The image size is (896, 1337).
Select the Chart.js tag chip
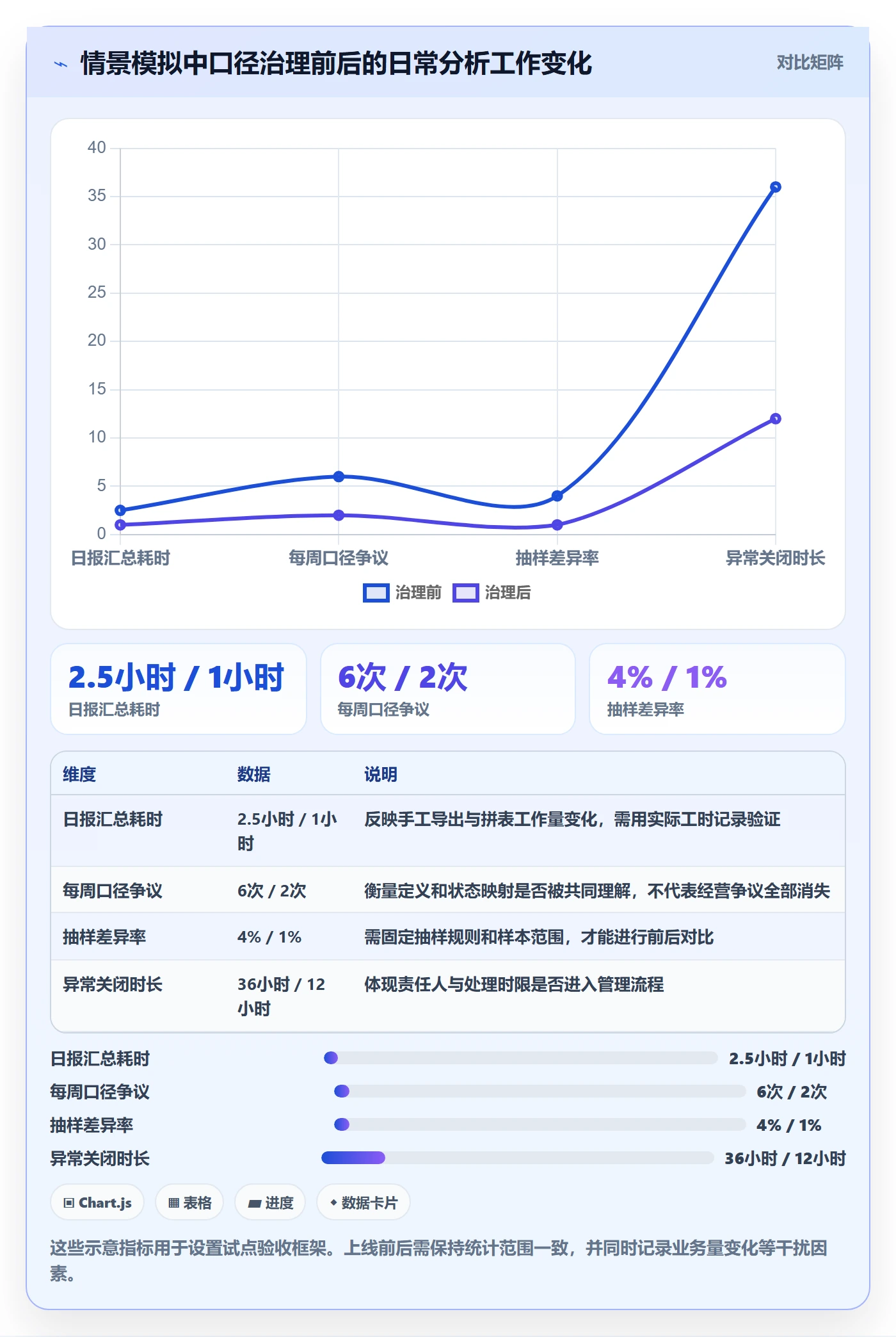[x=97, y=1203]
